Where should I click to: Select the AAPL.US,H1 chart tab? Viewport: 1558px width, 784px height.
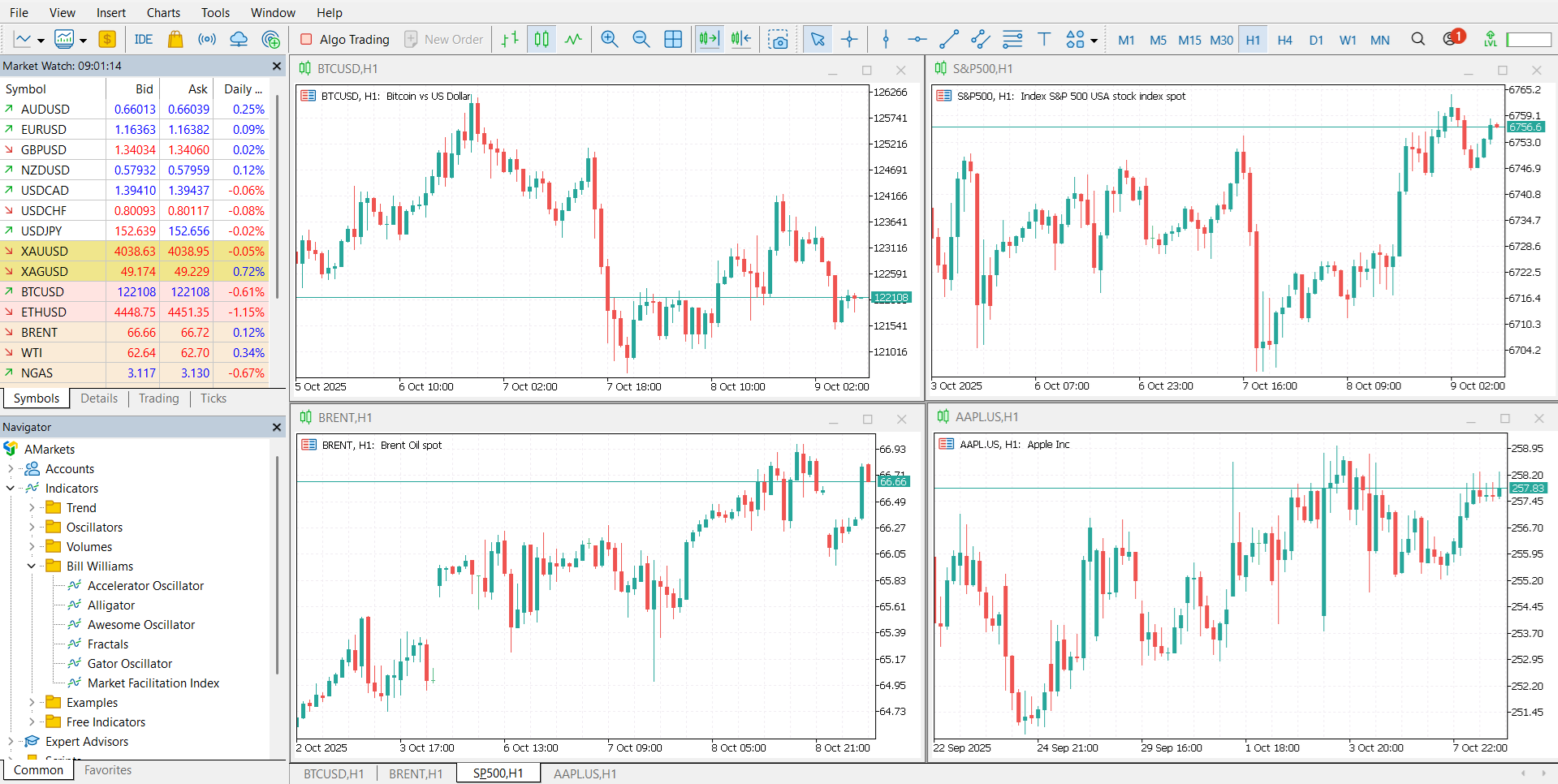585,773
